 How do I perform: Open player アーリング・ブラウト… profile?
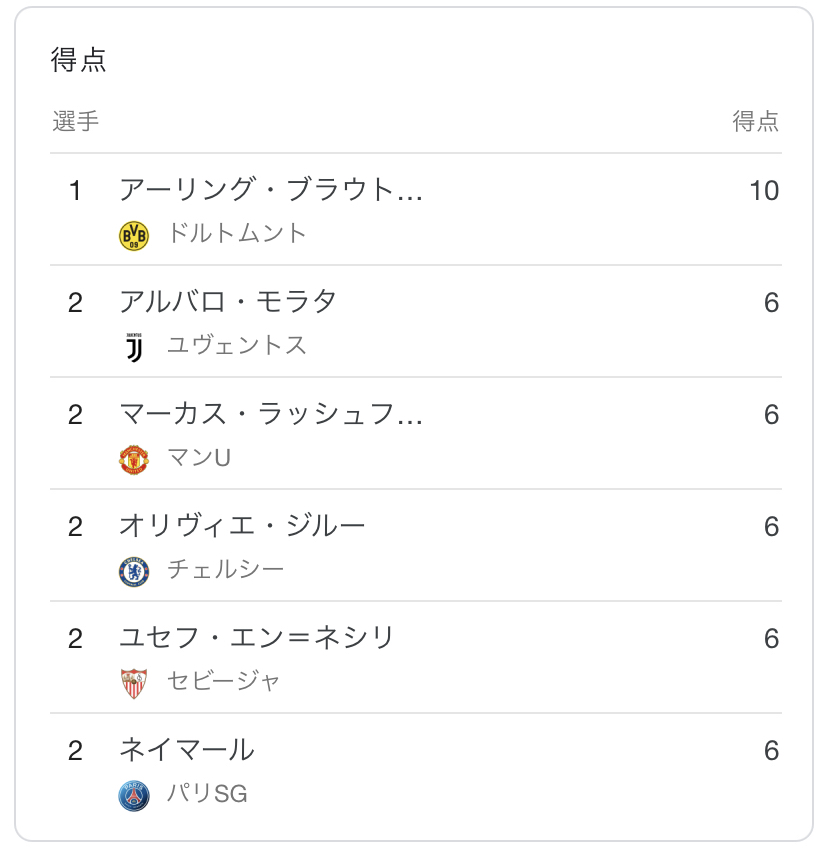point(270,190)
